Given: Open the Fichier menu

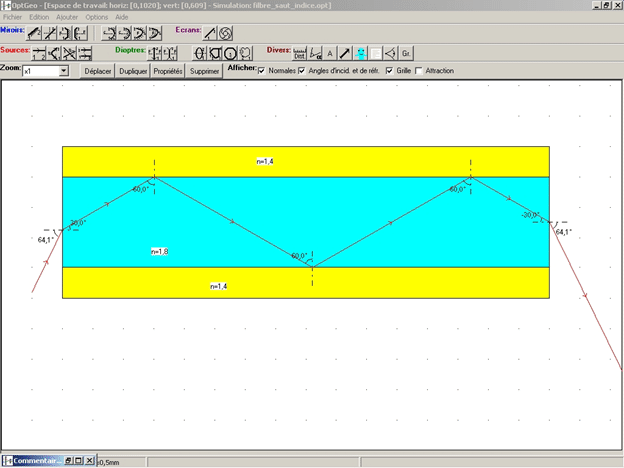Looking at the screenshot, I should (12, 17).
